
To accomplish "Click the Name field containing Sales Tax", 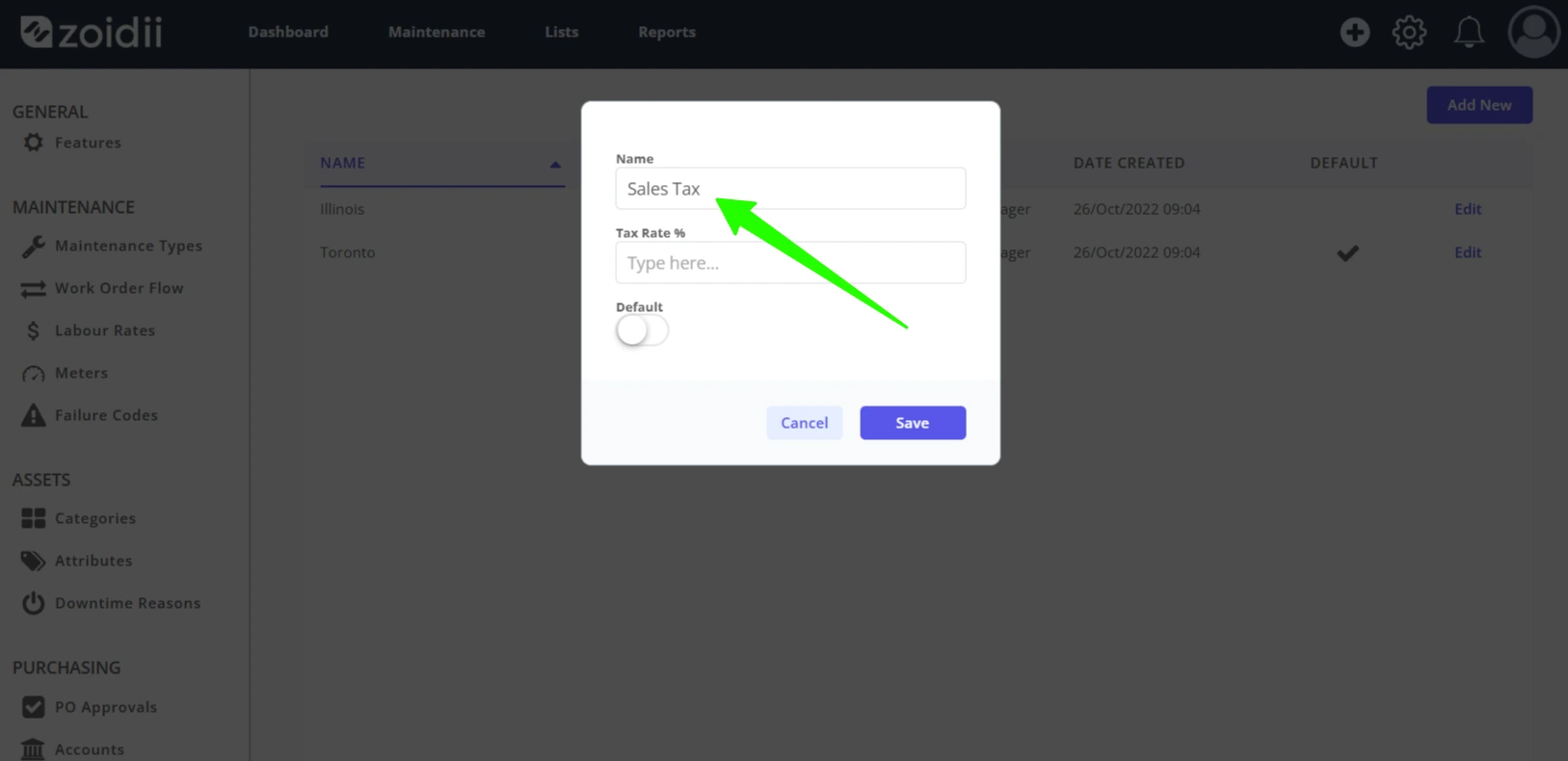I will 790,188.
